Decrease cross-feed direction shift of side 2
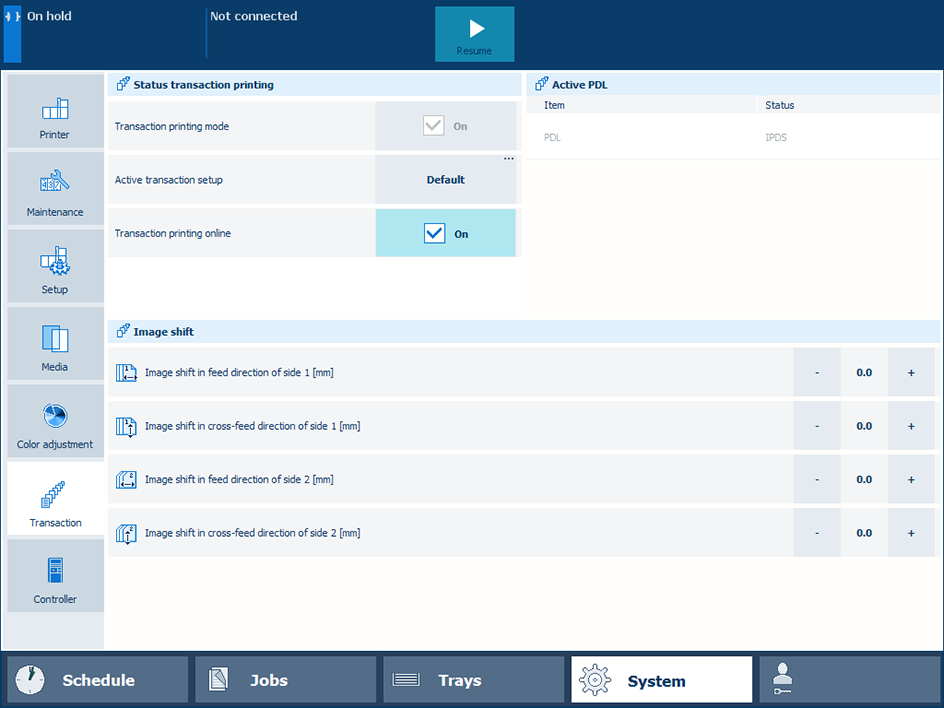The image size is (944, 708). (817, 533)
